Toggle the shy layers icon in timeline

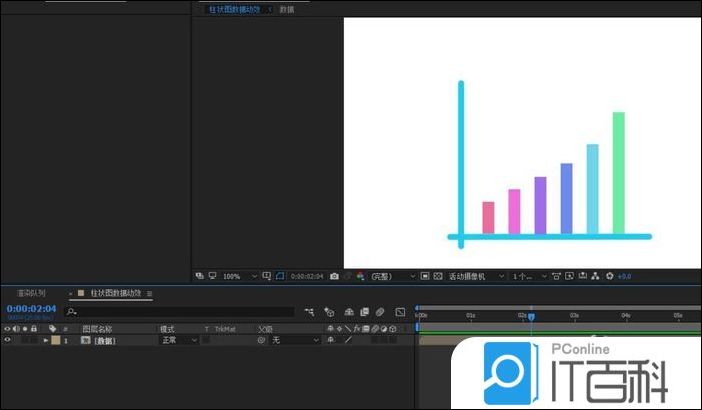pos(348,312)
